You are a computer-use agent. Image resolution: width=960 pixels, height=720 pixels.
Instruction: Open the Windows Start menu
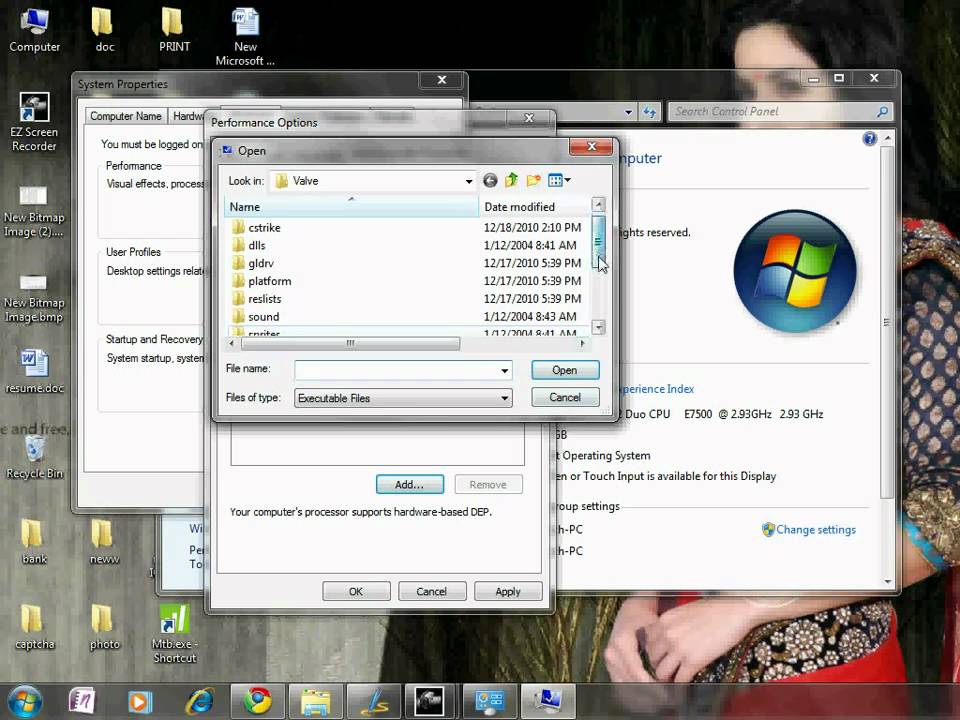(x=25, y=702)
